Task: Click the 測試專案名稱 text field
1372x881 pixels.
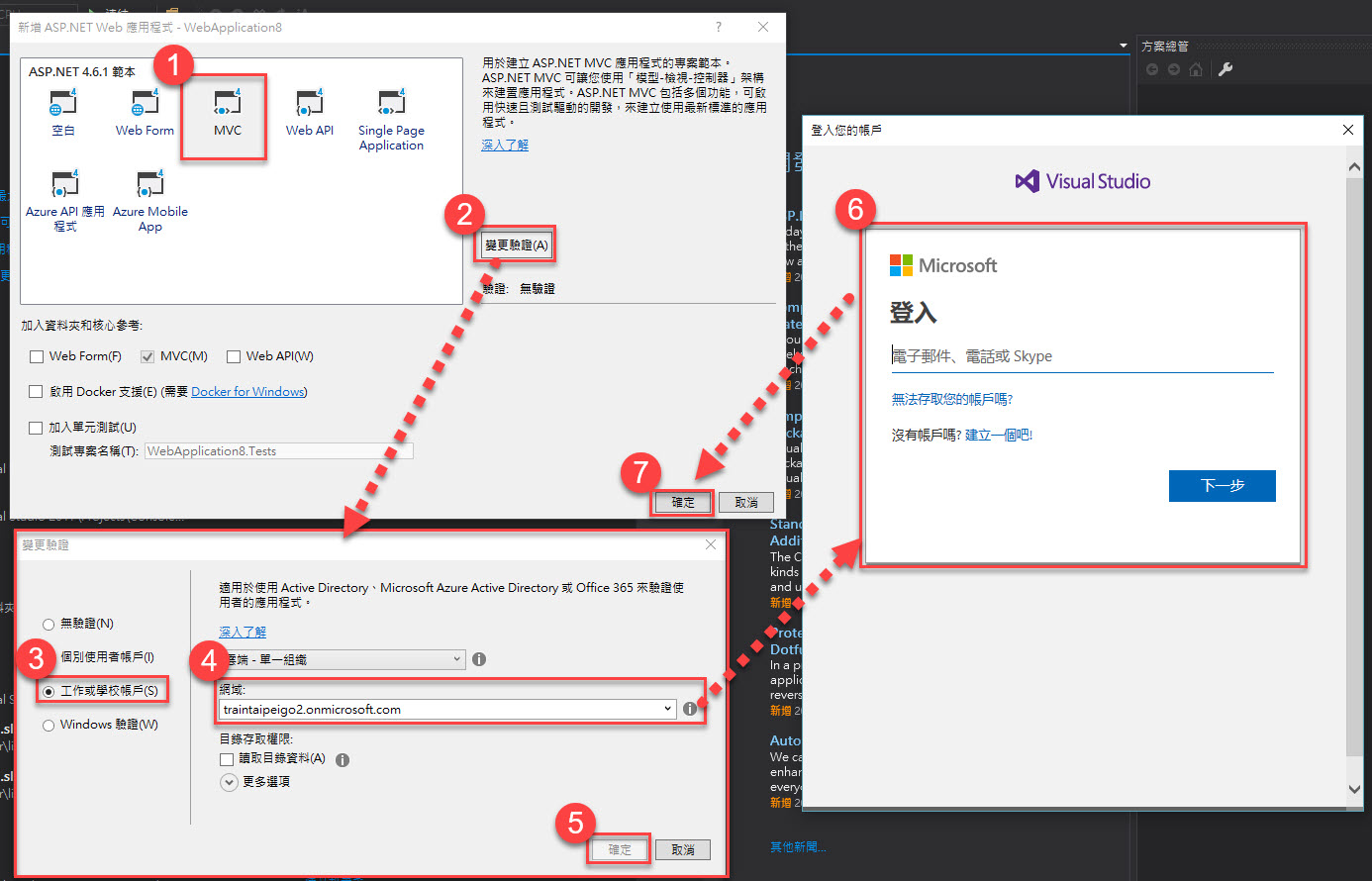Action: click(x=279, y=451)
